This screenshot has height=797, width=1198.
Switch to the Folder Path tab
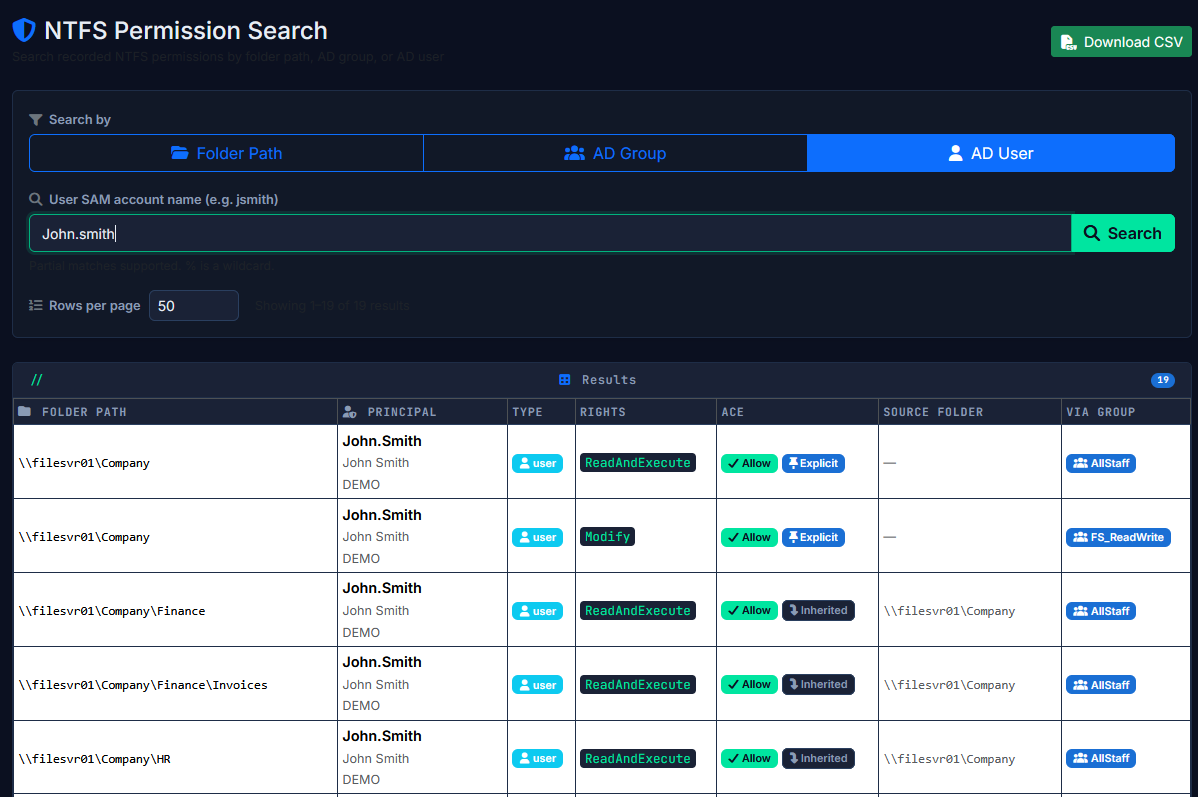coord(226,154)
